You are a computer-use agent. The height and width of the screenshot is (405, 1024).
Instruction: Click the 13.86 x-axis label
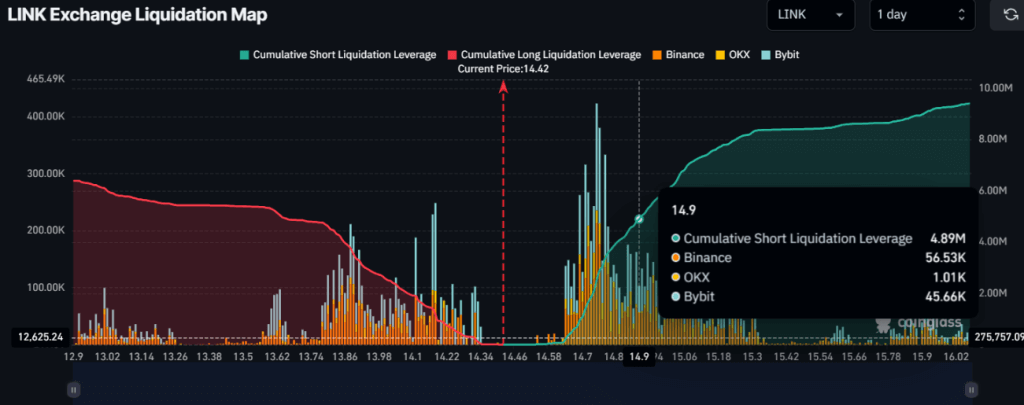point(344,357)
